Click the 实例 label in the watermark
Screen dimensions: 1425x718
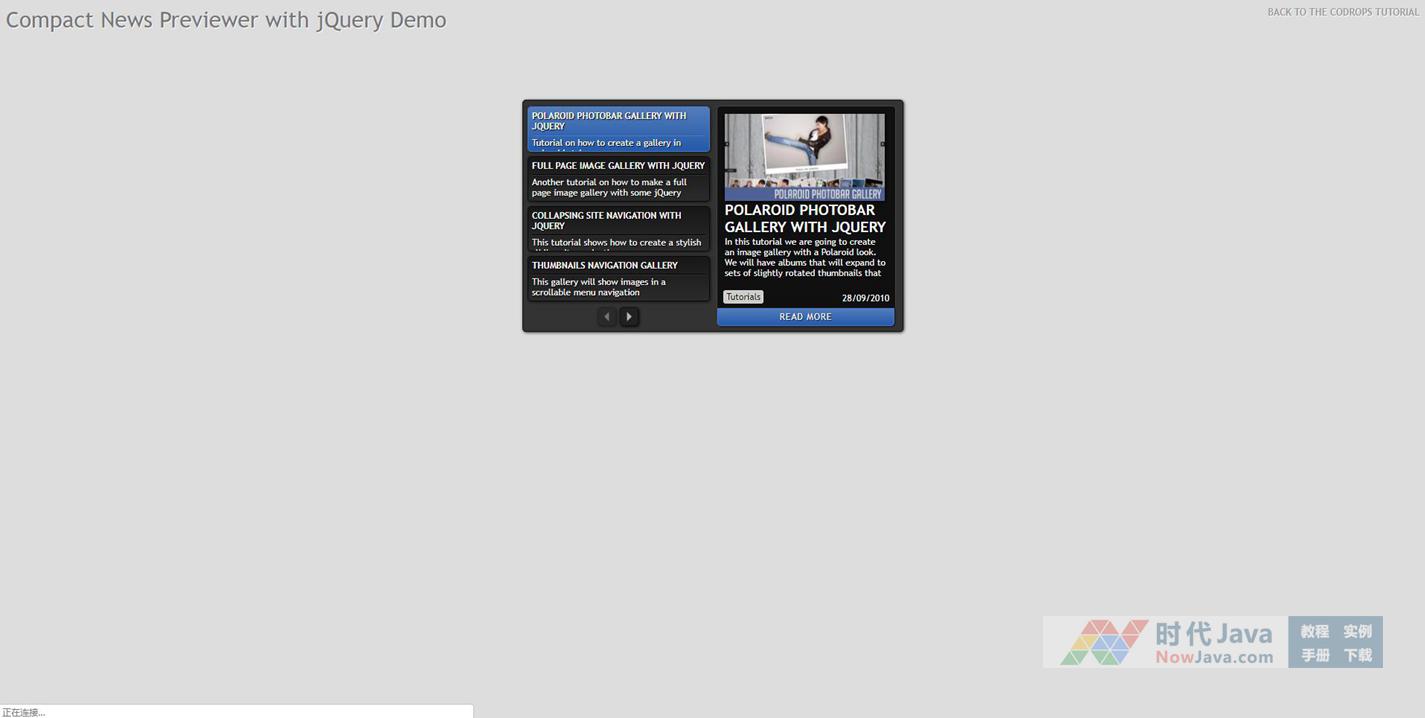pos(1357,631)
